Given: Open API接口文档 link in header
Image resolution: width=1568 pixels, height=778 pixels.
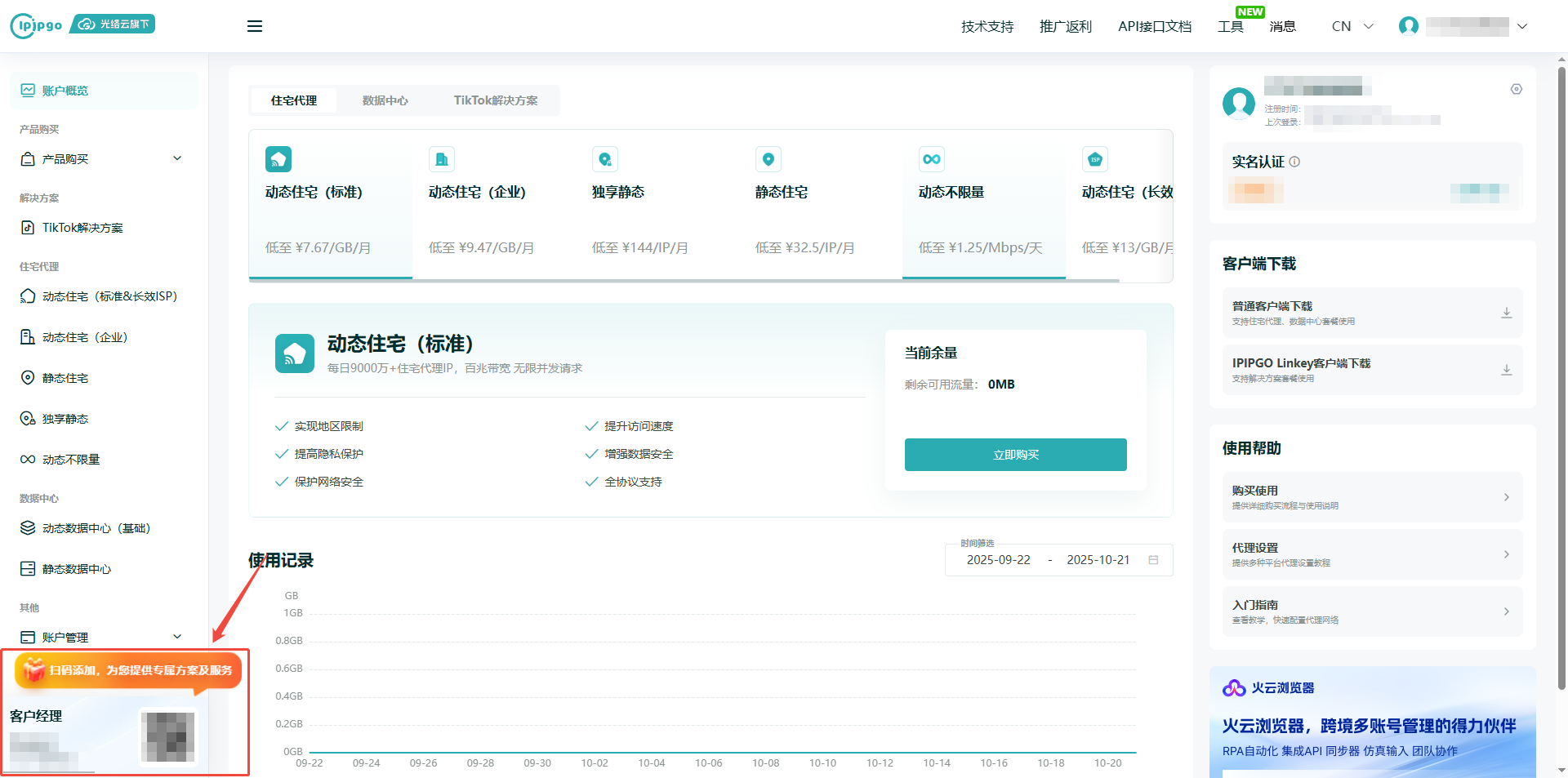Looking at the screenshot, I should pyautogui.click(x=1154, y=26).
